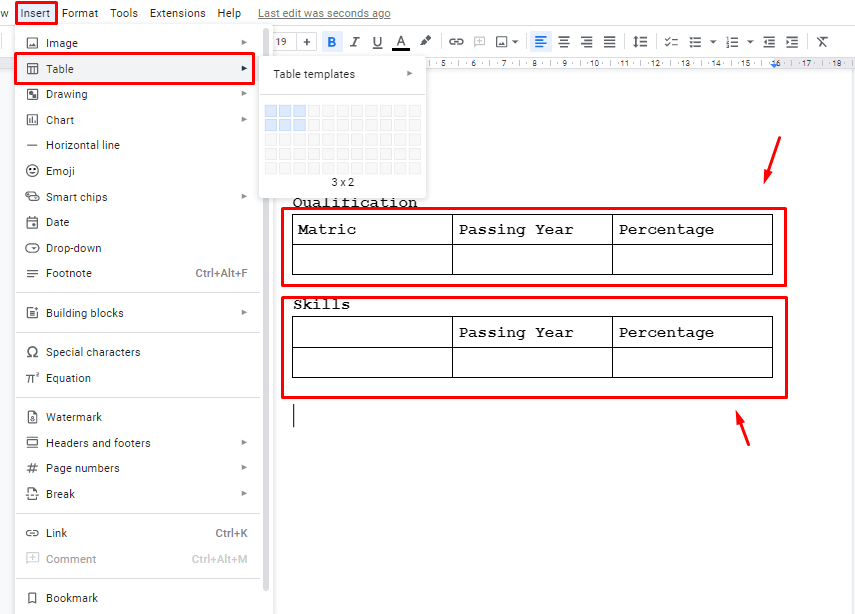855x614 pixels.
Task: Open the Break submenu
Action: [137, 494]
